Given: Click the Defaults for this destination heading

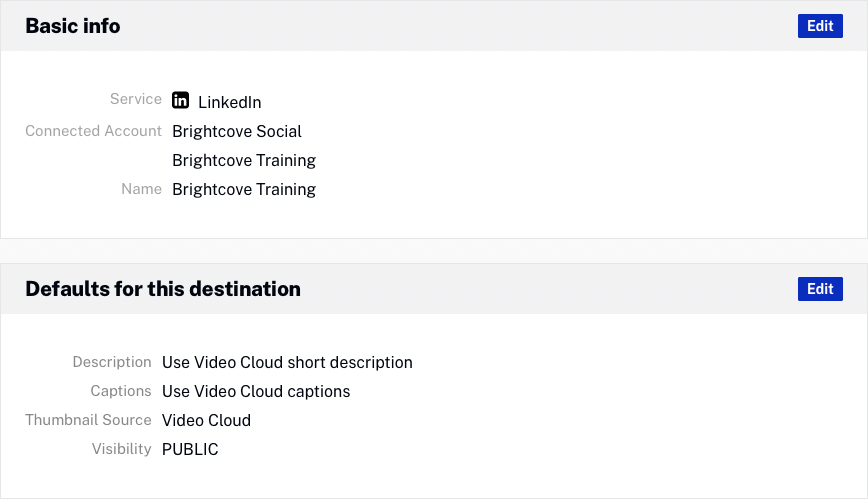Looking at the screenshot, I should (x=163, y=289).
